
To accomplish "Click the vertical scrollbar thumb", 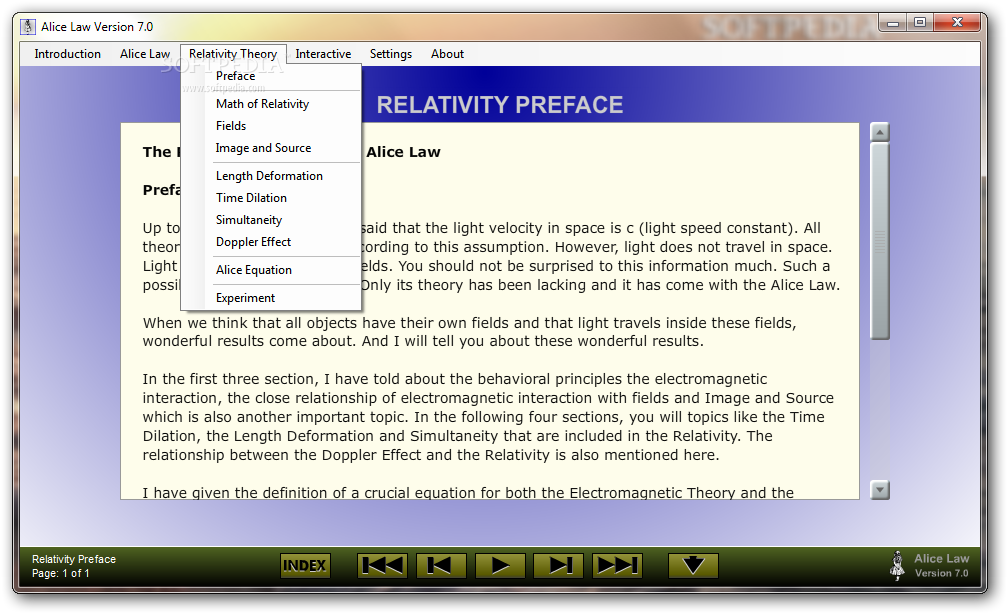I will pos(879,241).
